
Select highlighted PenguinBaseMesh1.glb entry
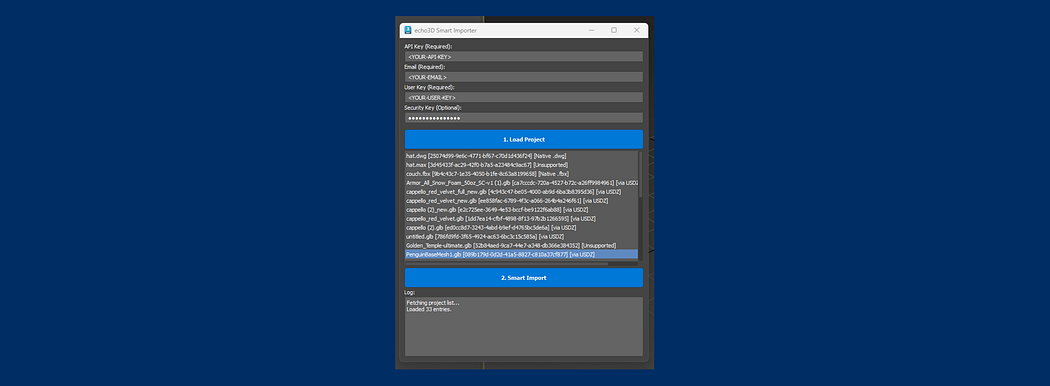pyautogui.click(x=521, y=255)
